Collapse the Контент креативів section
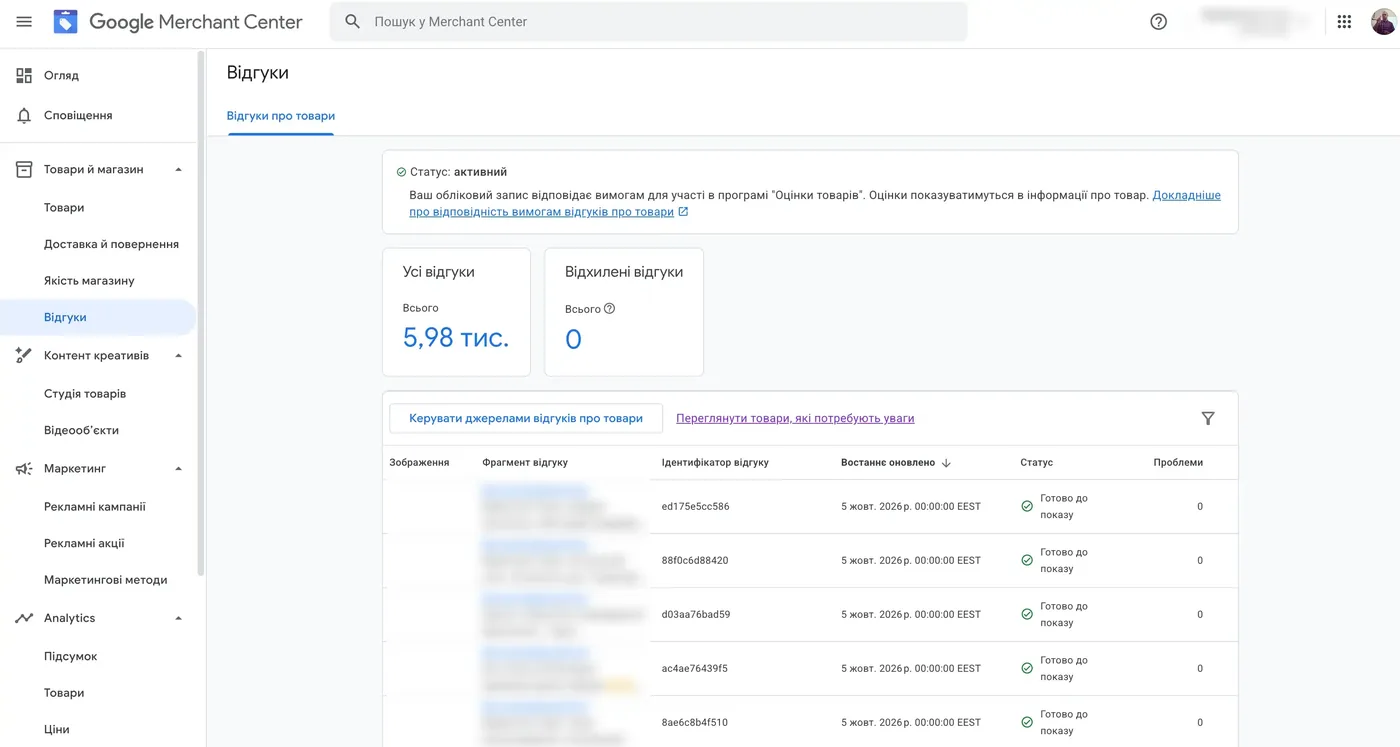Viewport: 1400px width, 747px height. [x=179, y=355]
